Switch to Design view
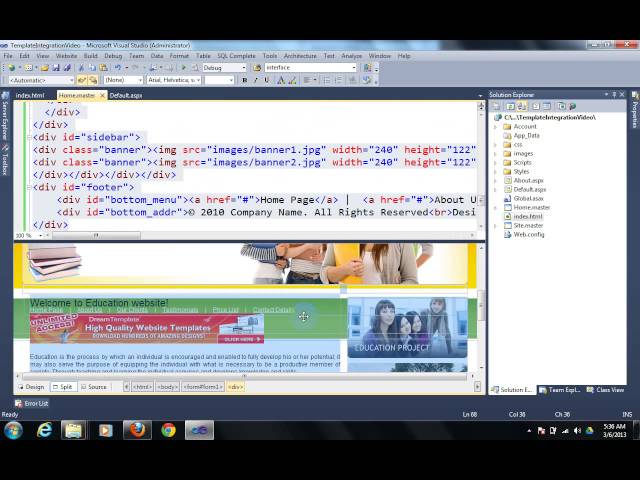Viewport: 640px width, 480px height. [31, 387]
